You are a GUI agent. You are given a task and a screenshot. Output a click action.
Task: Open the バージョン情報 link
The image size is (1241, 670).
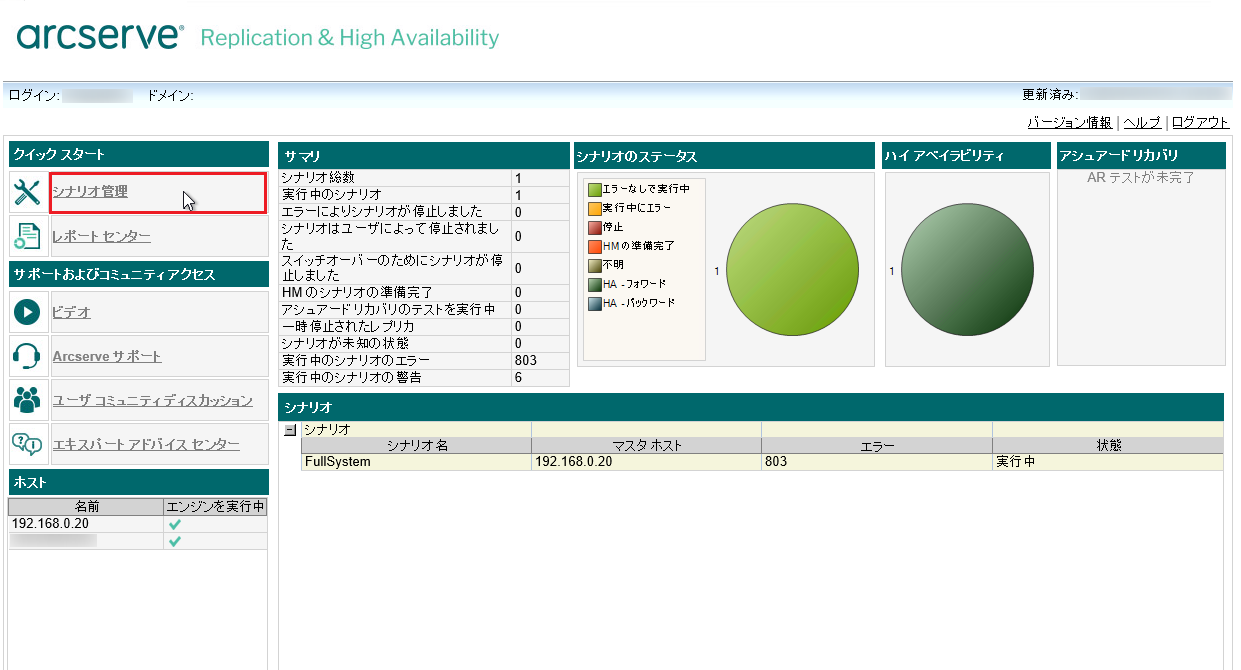coord(1069,122)
